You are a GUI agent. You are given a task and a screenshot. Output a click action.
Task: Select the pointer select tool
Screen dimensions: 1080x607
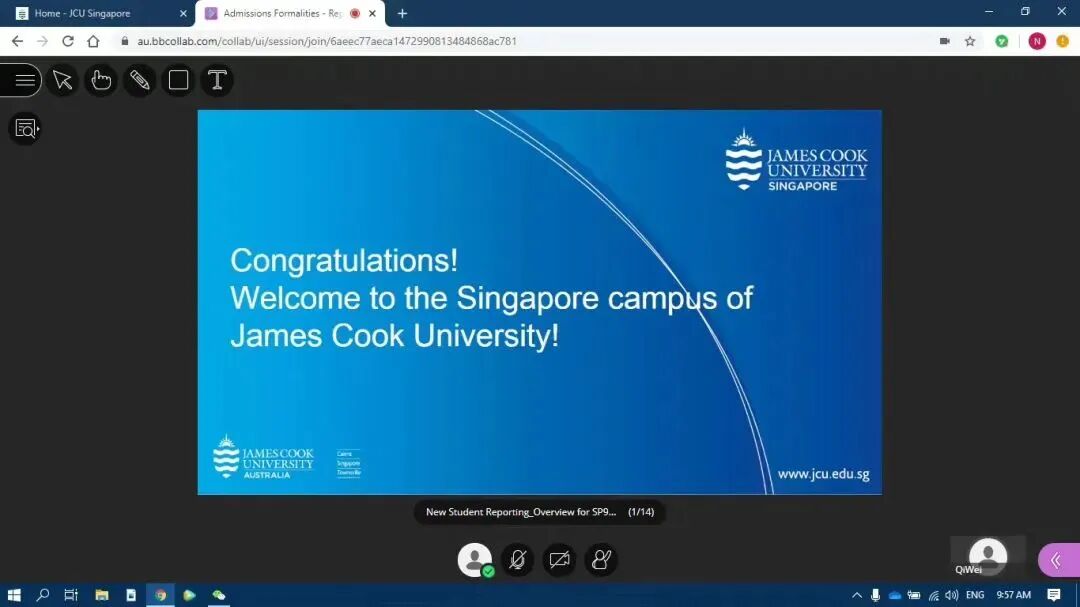63,80
